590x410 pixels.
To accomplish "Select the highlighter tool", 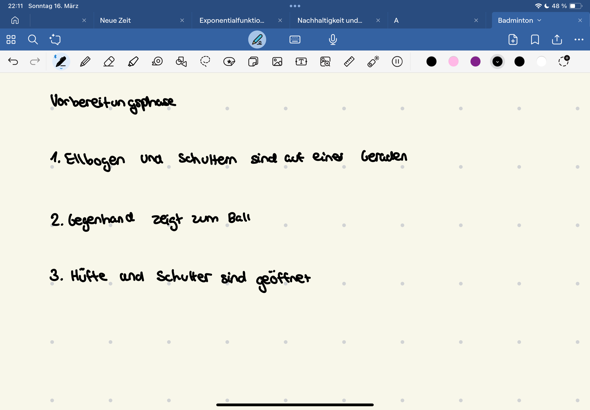I will (x=133, y=62).
